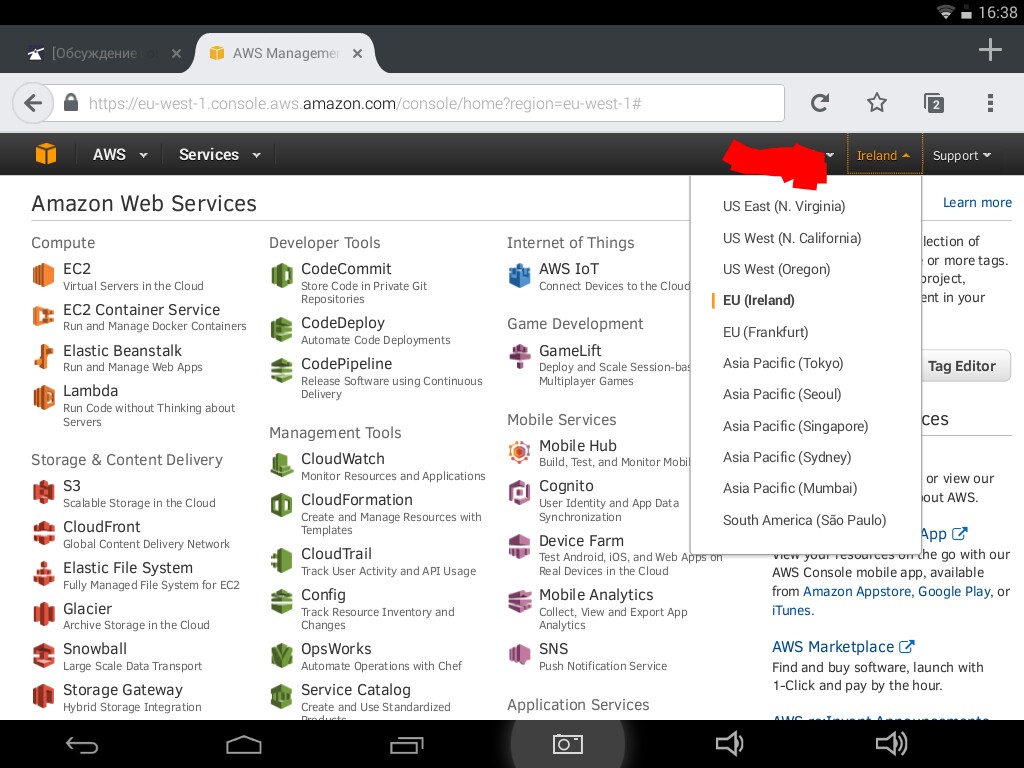The image size is (1024, 768).
Task: Select Asia Pacific (Tokyo) region
Action: (x=783, y=363)
